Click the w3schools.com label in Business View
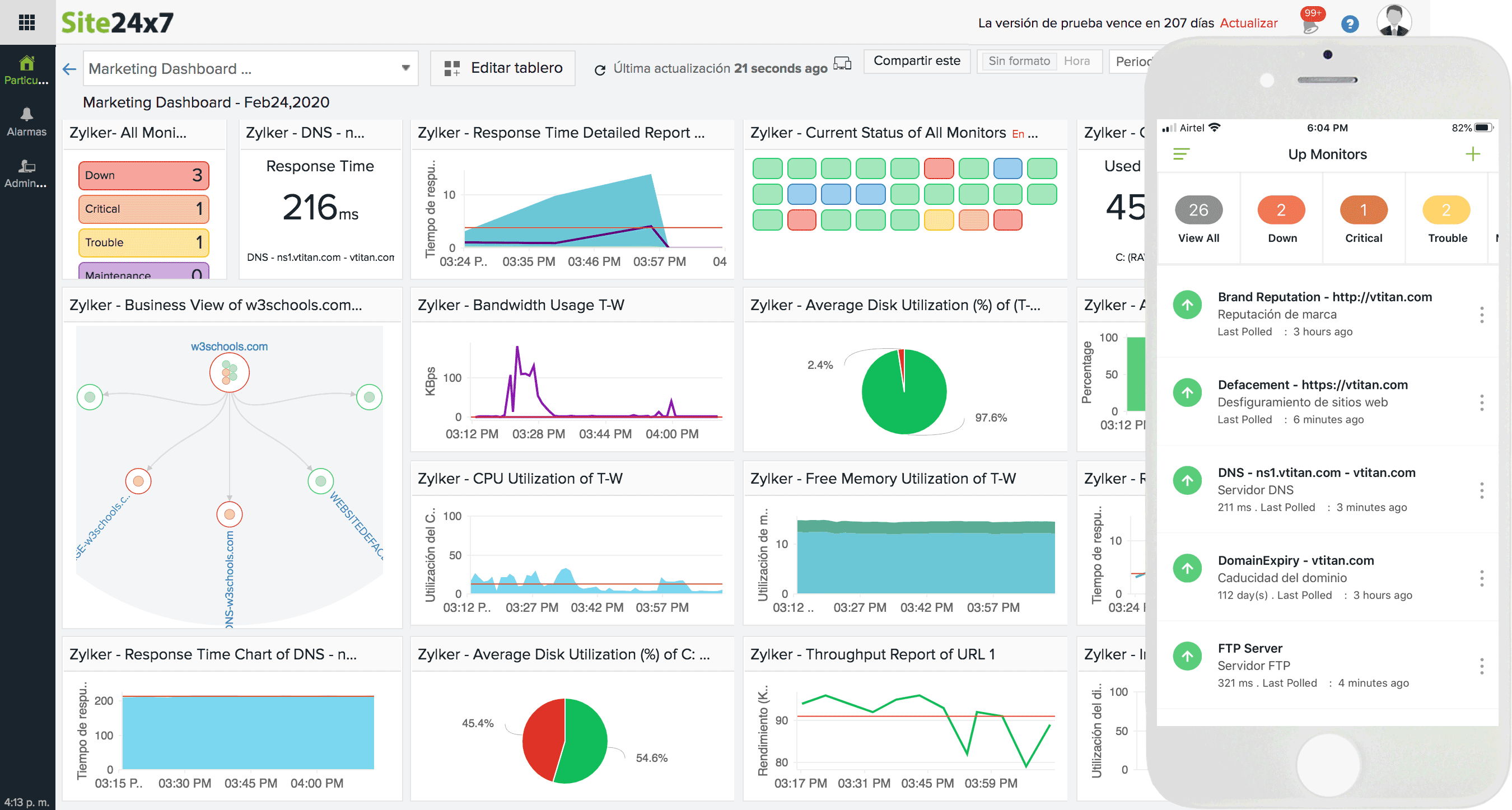This screenshot has height=810, width=1512. 229,346
